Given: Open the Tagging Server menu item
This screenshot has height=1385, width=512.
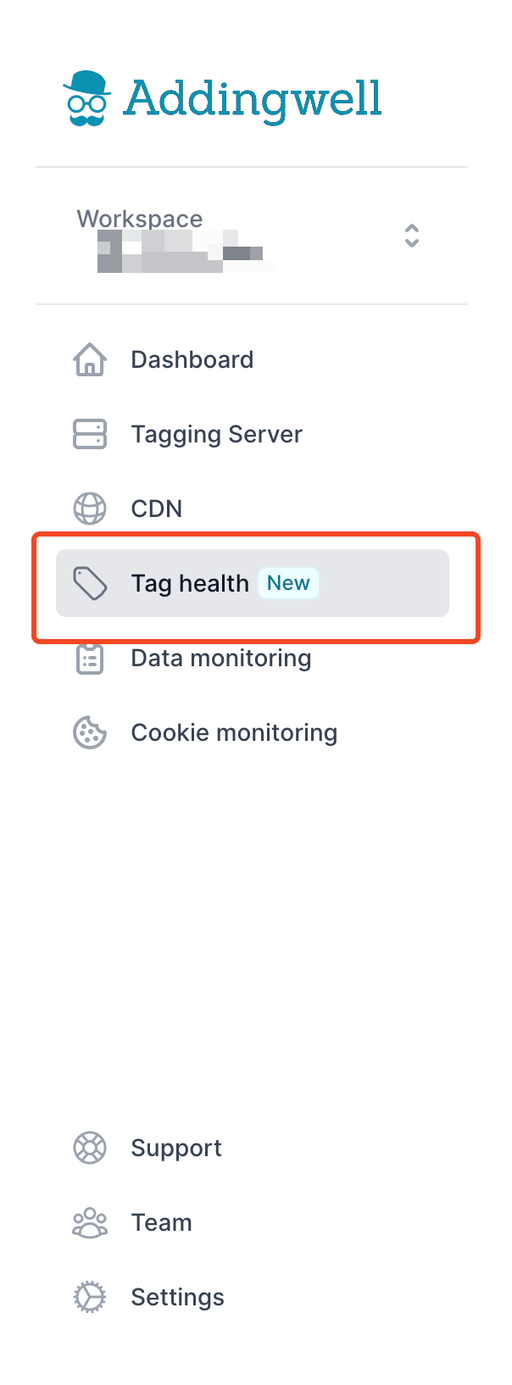Looking at the screenshot, I should pos(252,434).
